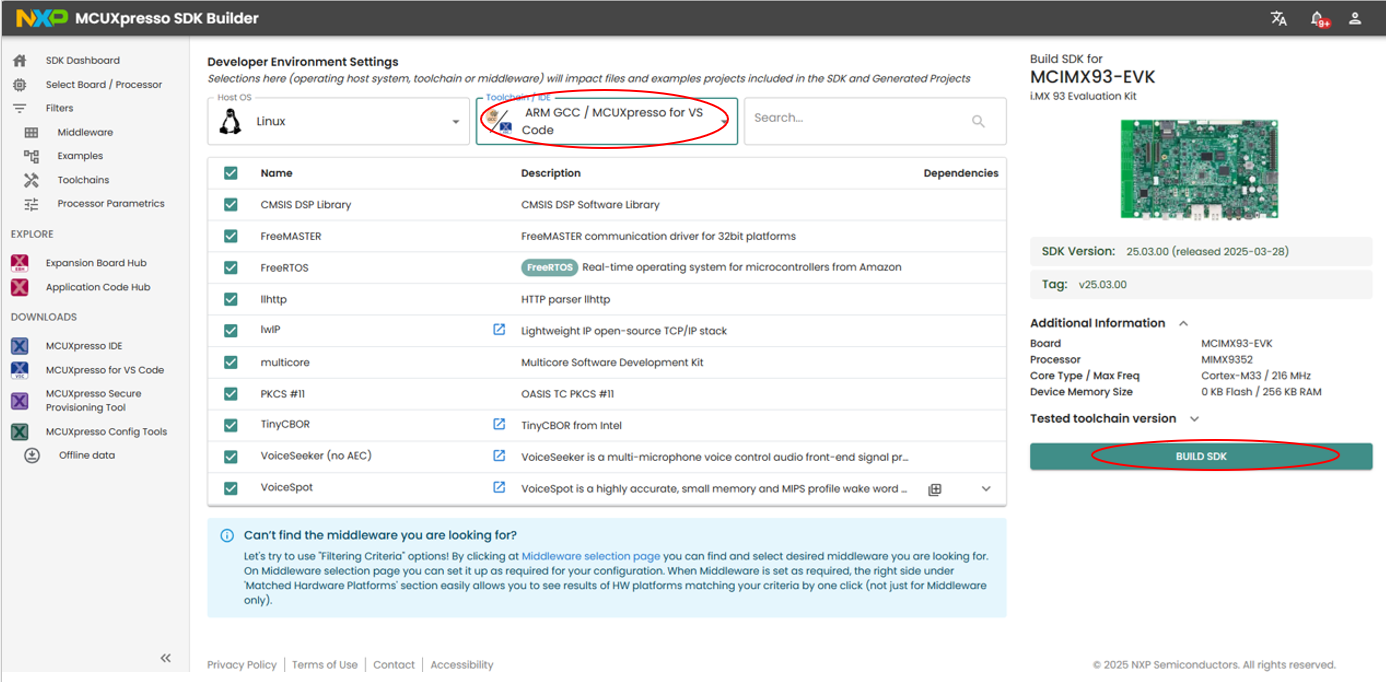Click the BUILD SDK button
This screenshot has width=1386, height=682.
1201,456
